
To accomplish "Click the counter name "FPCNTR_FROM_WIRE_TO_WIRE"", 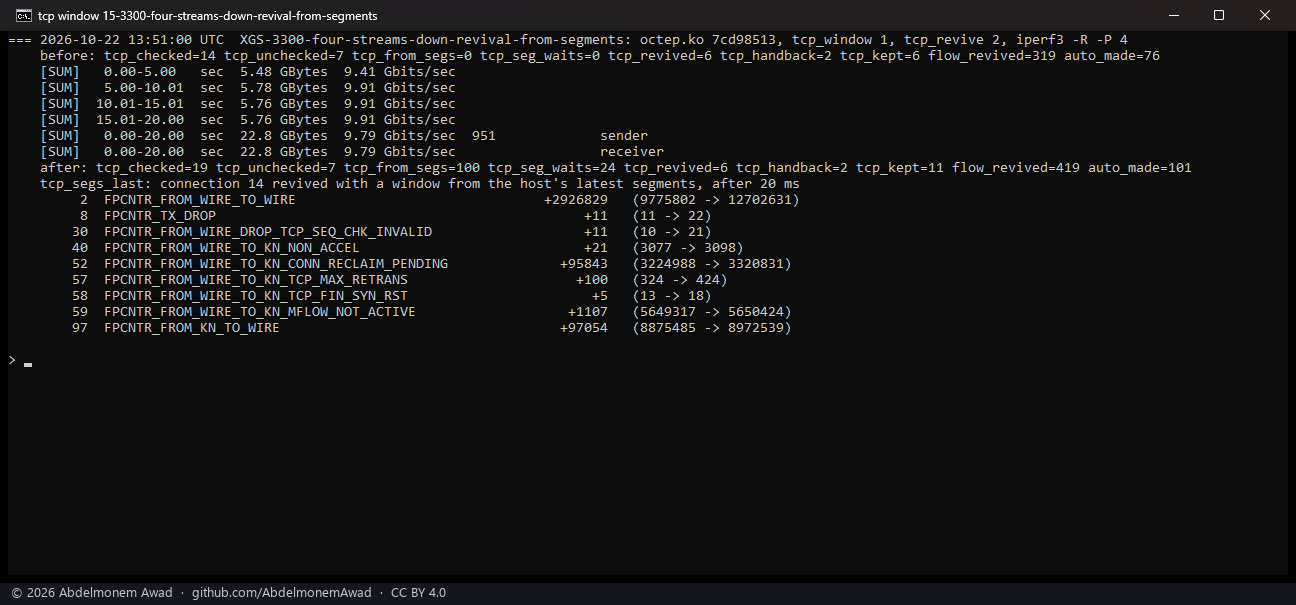I will pyautogui.click(x=200, y=200).
